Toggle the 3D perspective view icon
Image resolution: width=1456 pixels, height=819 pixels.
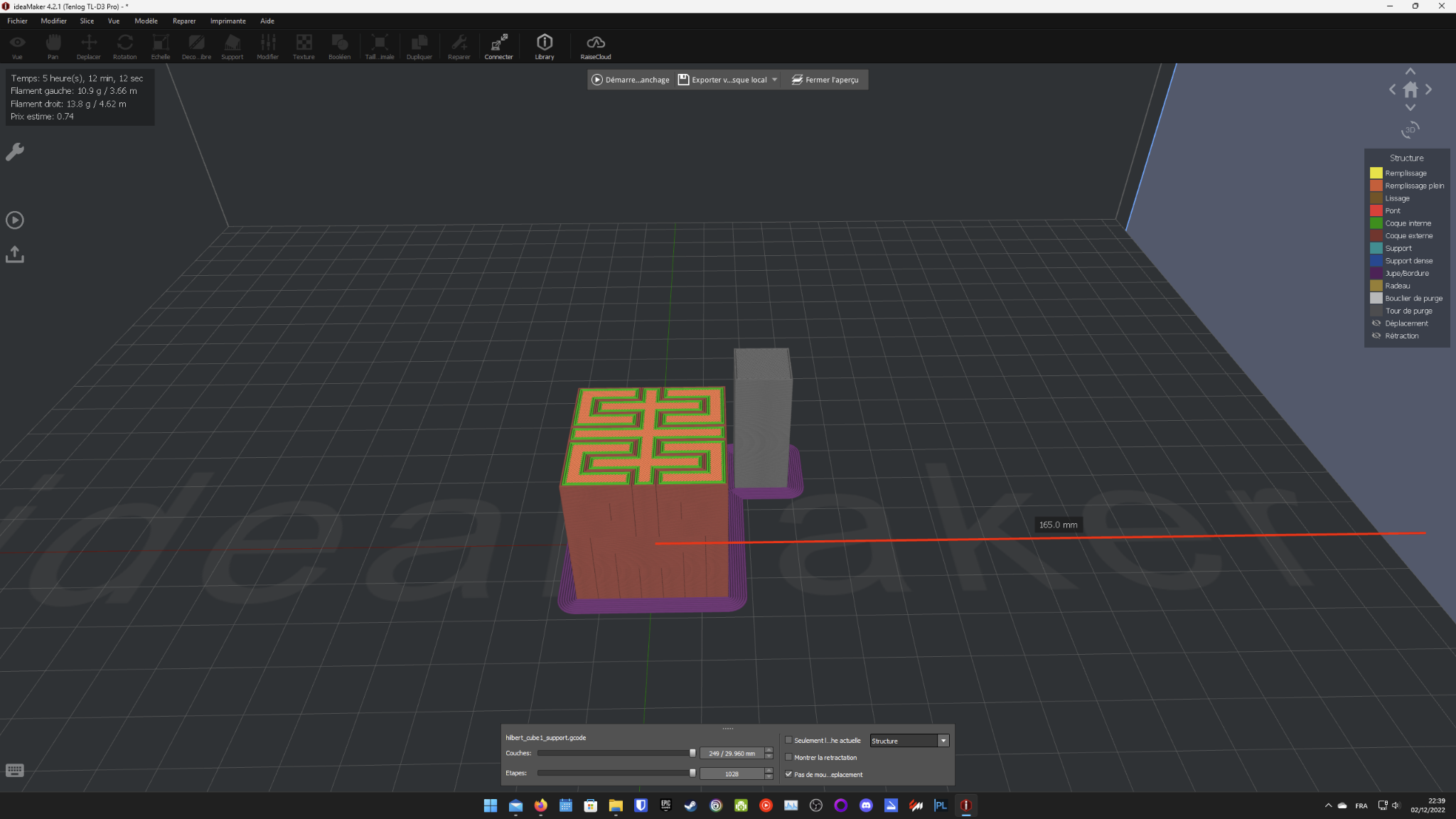tap(1410, 130)
